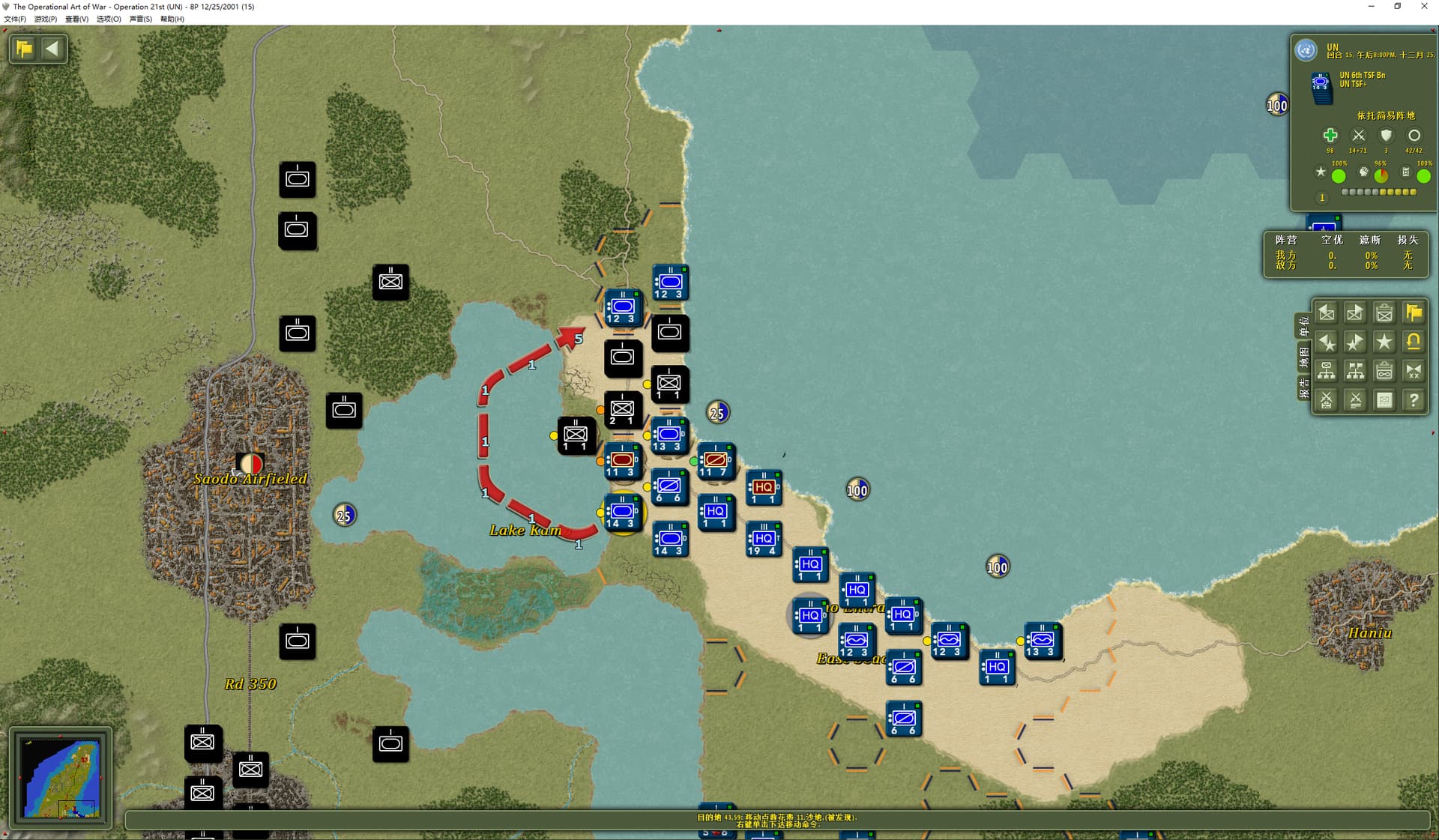The image size is (1439, 840).
Task: Switch to the 单位 side tab
Action: [1304, 326]
